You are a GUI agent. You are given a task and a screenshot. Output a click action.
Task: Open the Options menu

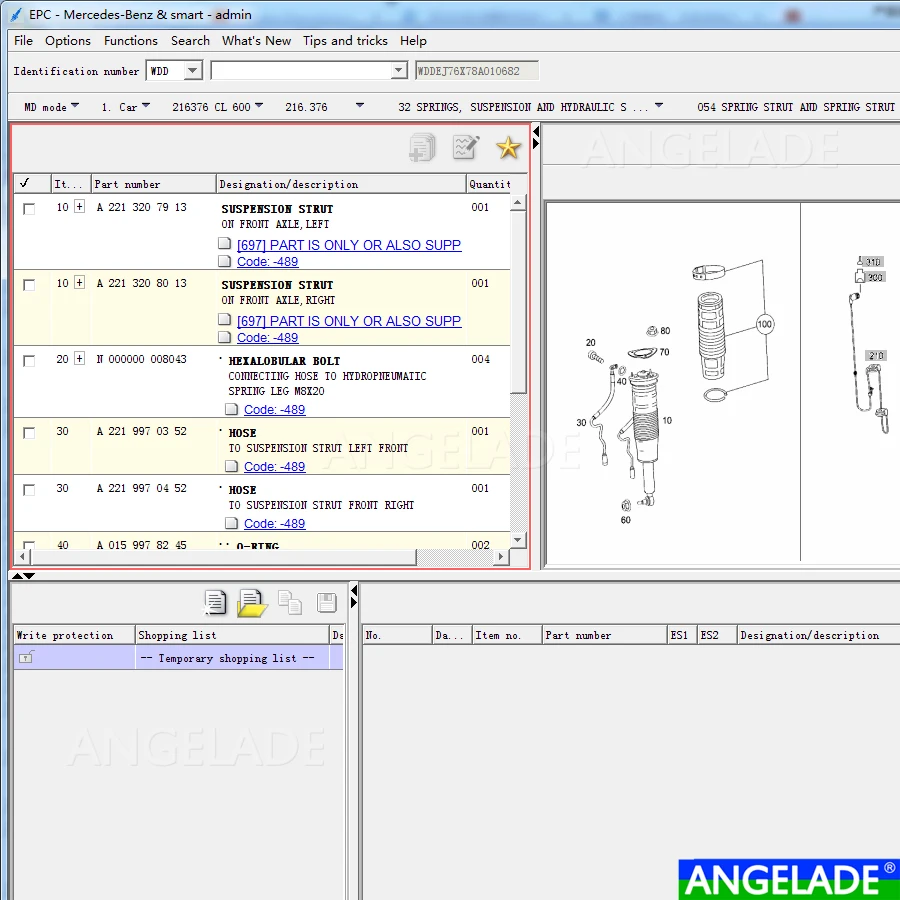click(68, 41)
